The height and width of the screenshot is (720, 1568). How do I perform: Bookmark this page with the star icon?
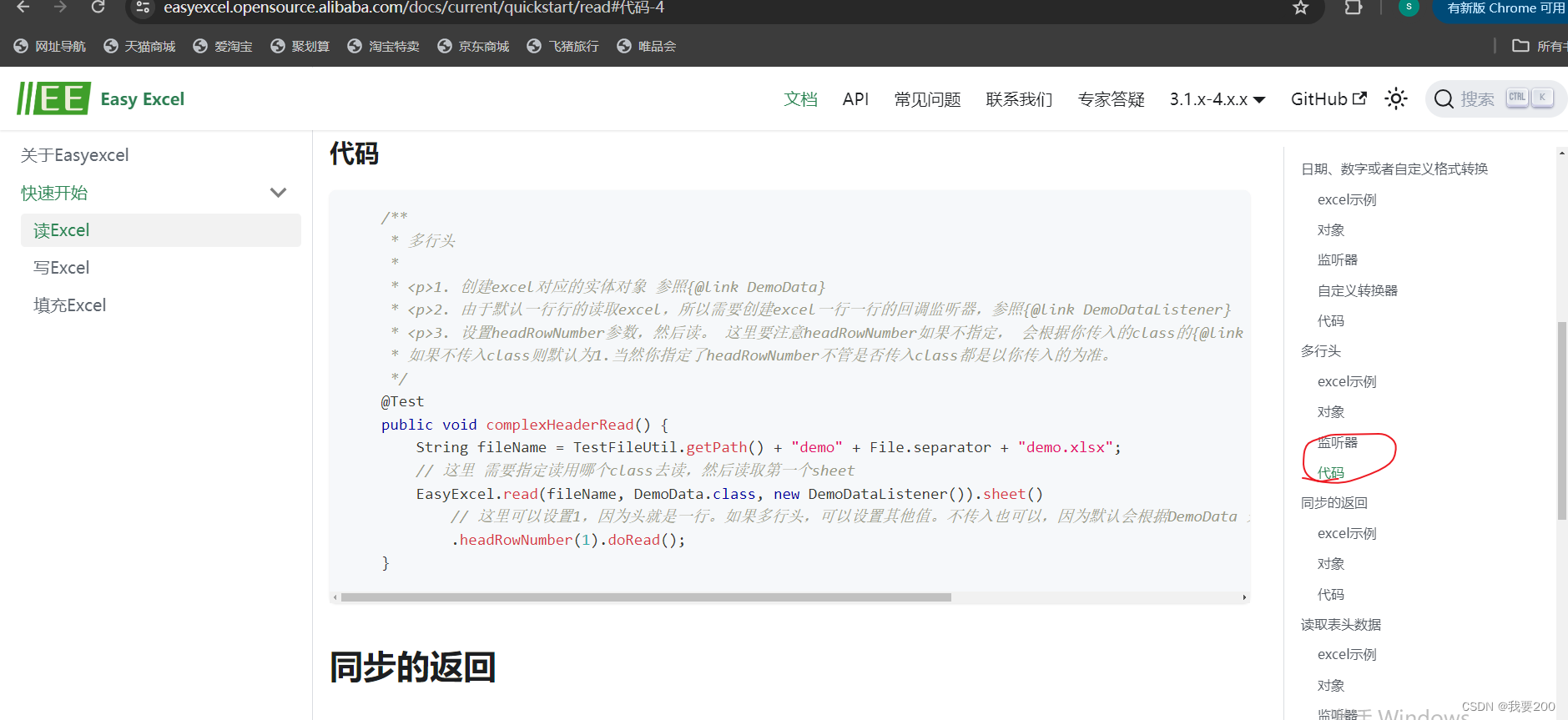point(1300,8)
